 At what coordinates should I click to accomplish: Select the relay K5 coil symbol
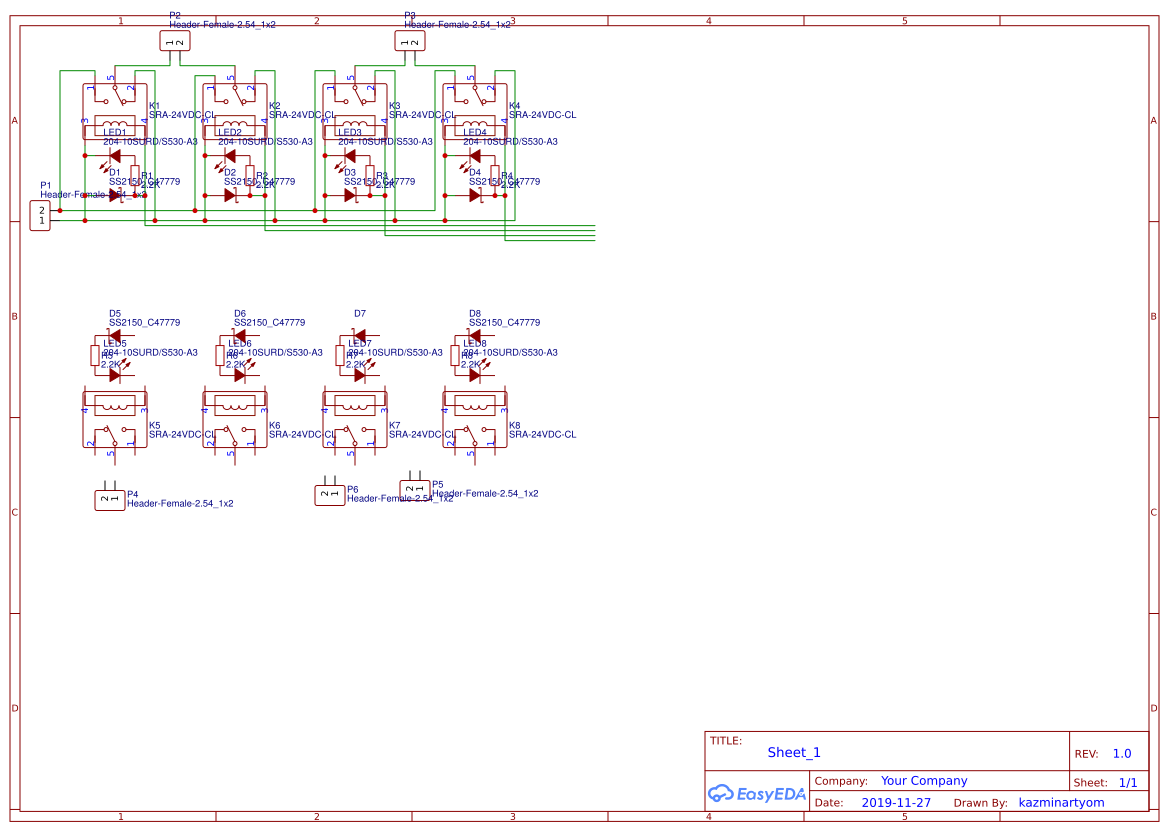[114, 405]
